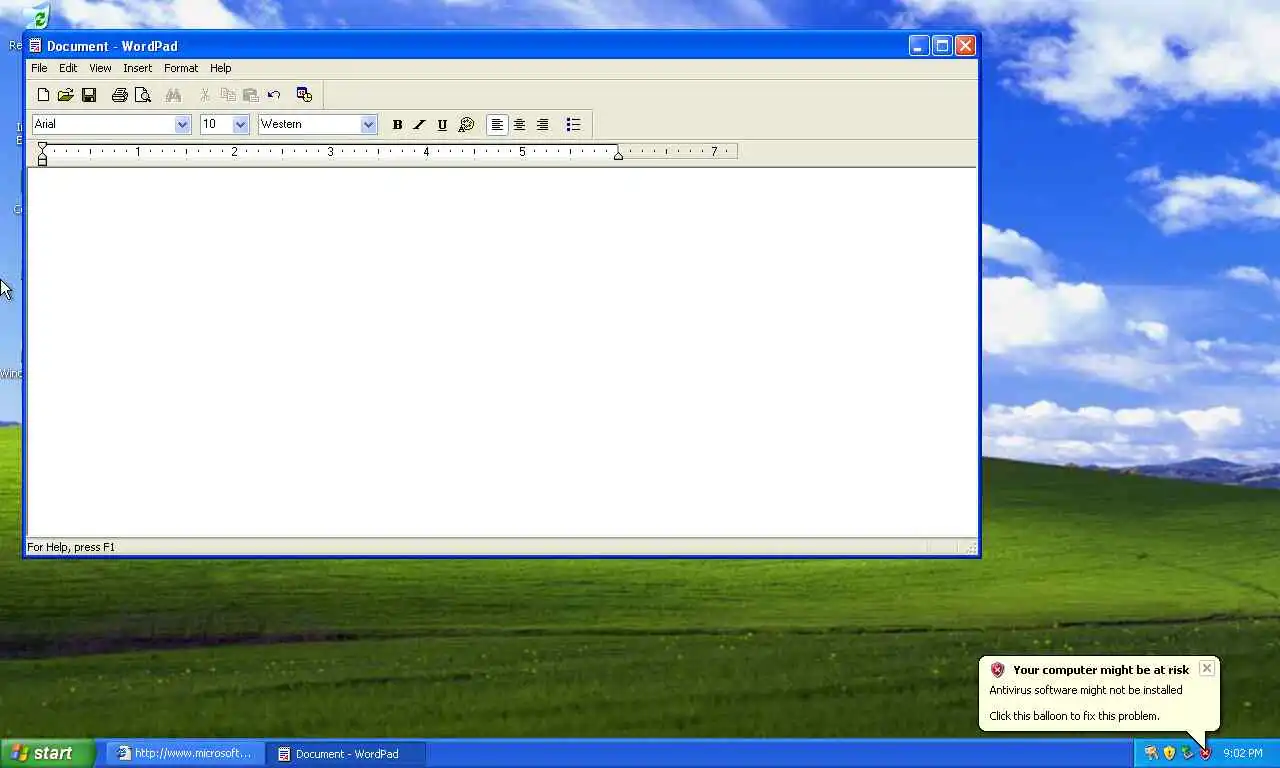Click inside the Arial font name field
This screenshot has height=768, width=1280.
103,124
